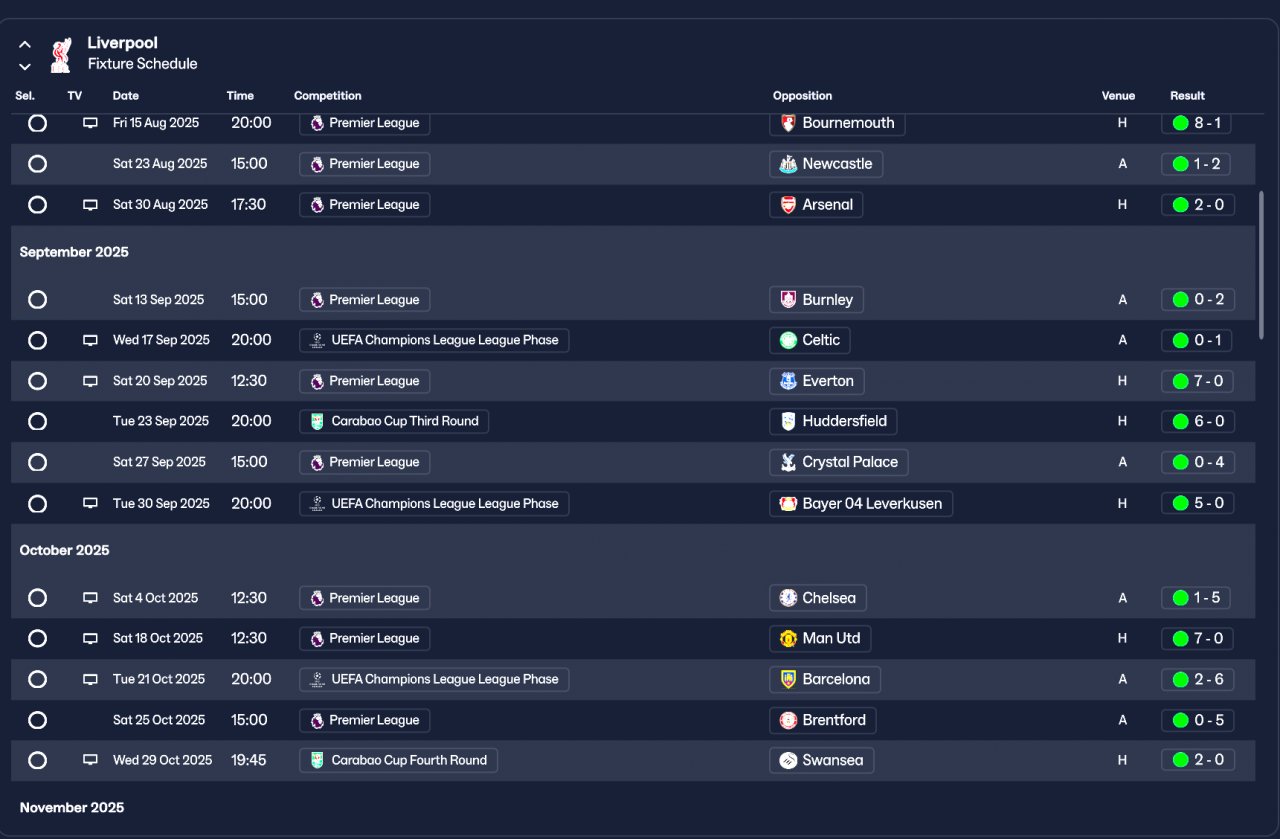Click Carabao Cup icon for Swansea match

click(317, 760)
